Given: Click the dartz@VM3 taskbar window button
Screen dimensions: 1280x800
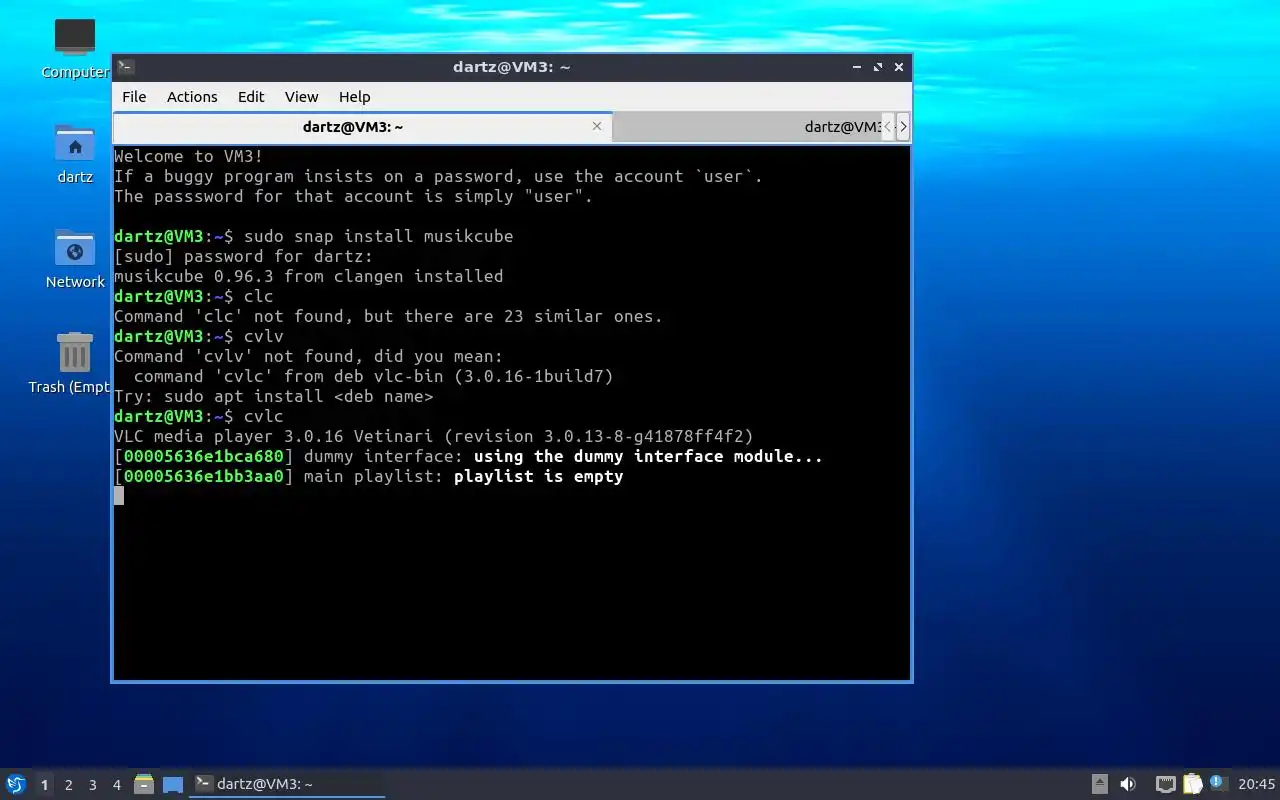Looking at the screenshot, I should (x=288, y=784).
